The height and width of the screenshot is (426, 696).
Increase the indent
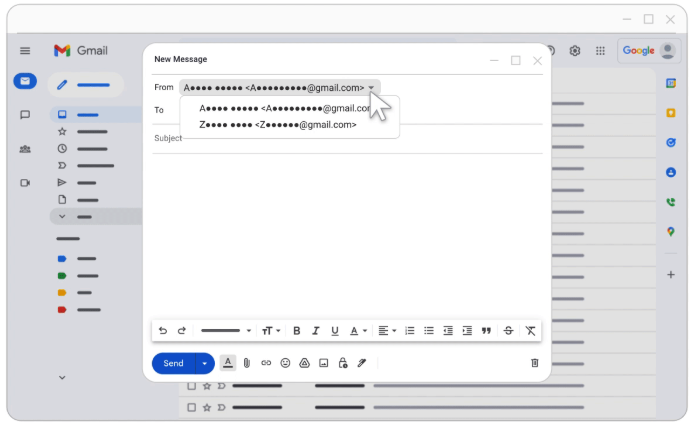coord(467,331)
